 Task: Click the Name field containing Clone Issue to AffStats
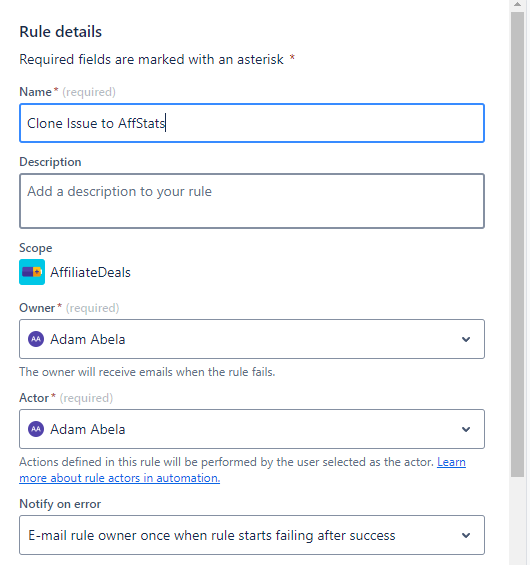pyautogui.click(x=252, y=123)
